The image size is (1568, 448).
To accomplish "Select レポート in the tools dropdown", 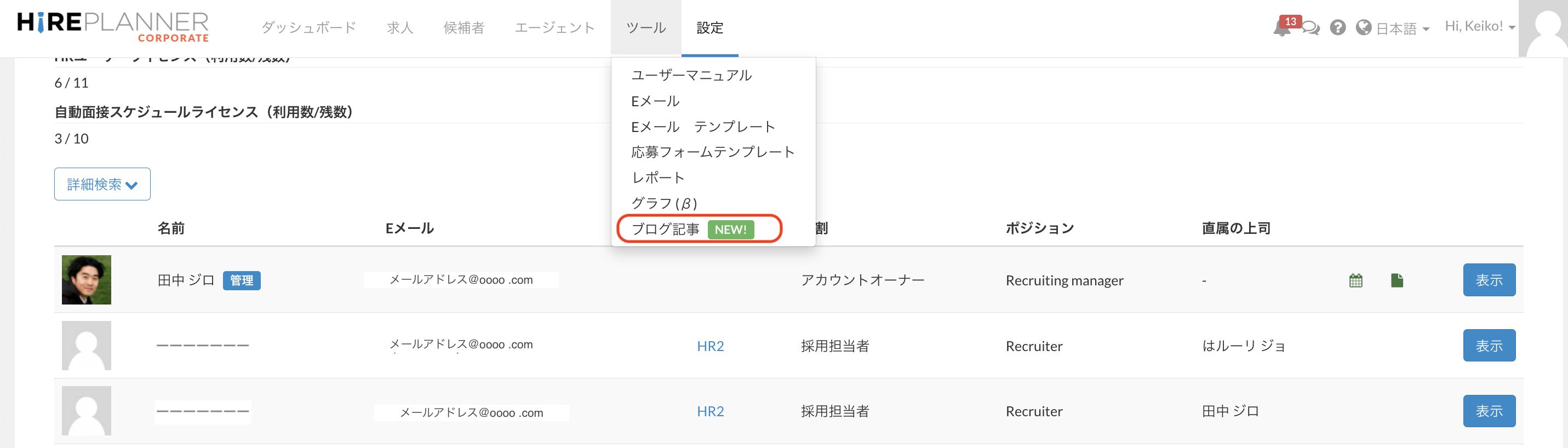I will [x=658, y=178].
